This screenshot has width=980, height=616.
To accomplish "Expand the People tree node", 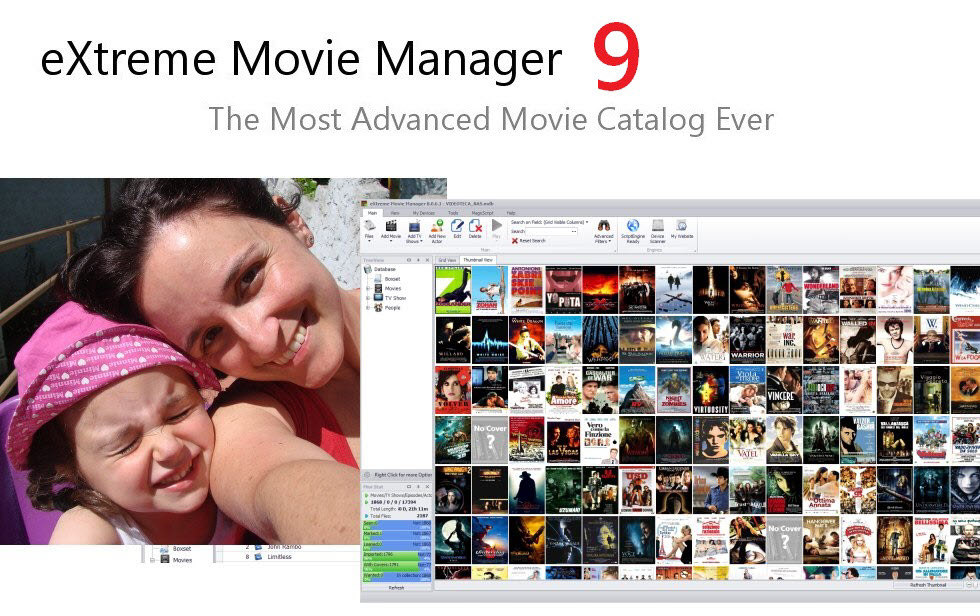I will [368, 308].
